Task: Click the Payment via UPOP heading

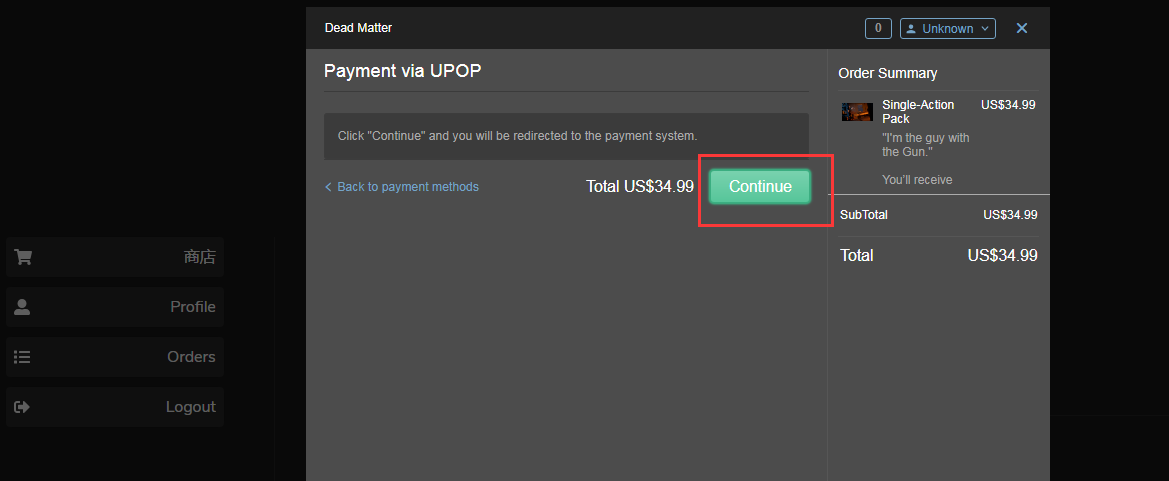Action: tap(403, 71)
